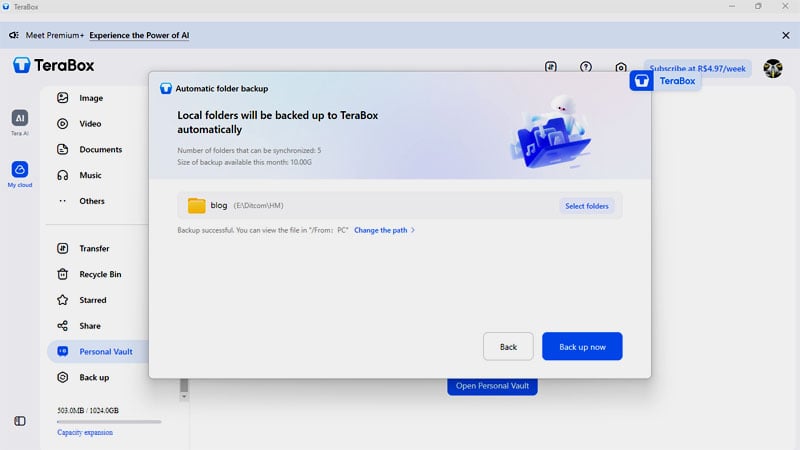Click the Image category icon
Image resolution: width=800 pixels, height=450 pixels.
pos(62,97)
